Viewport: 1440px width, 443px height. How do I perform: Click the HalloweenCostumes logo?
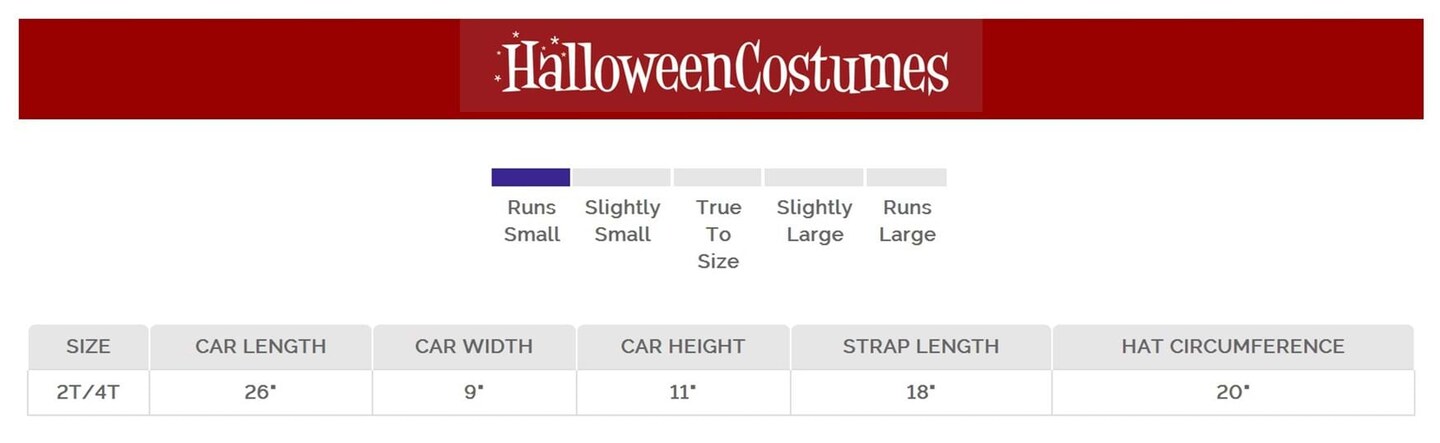[x=721, y=67]
